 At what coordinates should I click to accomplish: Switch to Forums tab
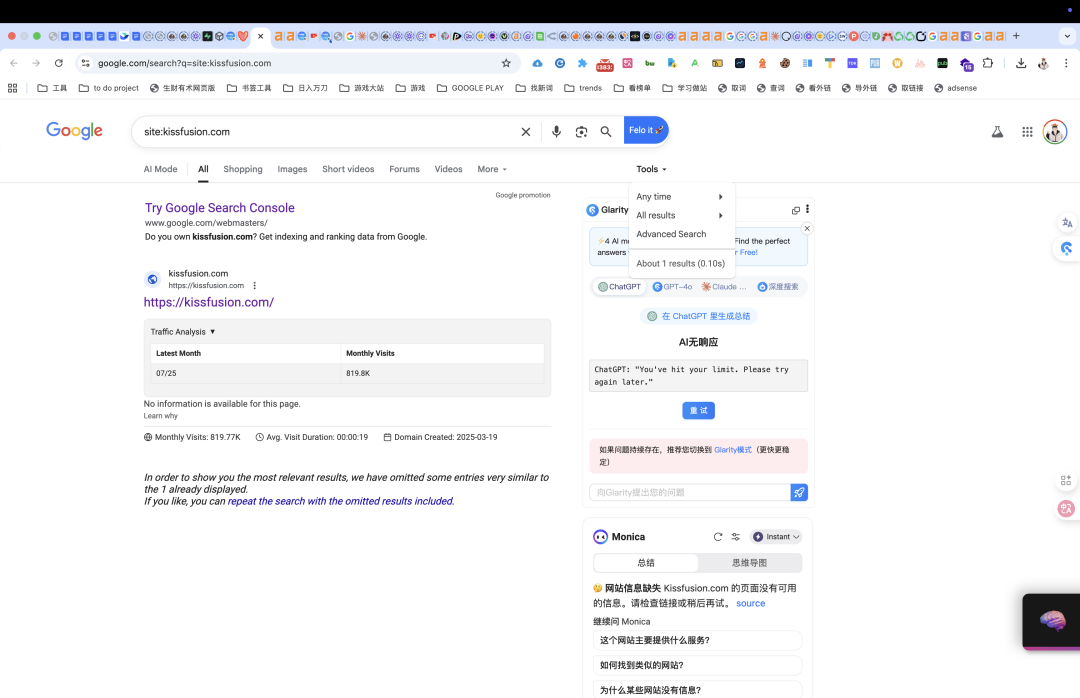404,169
